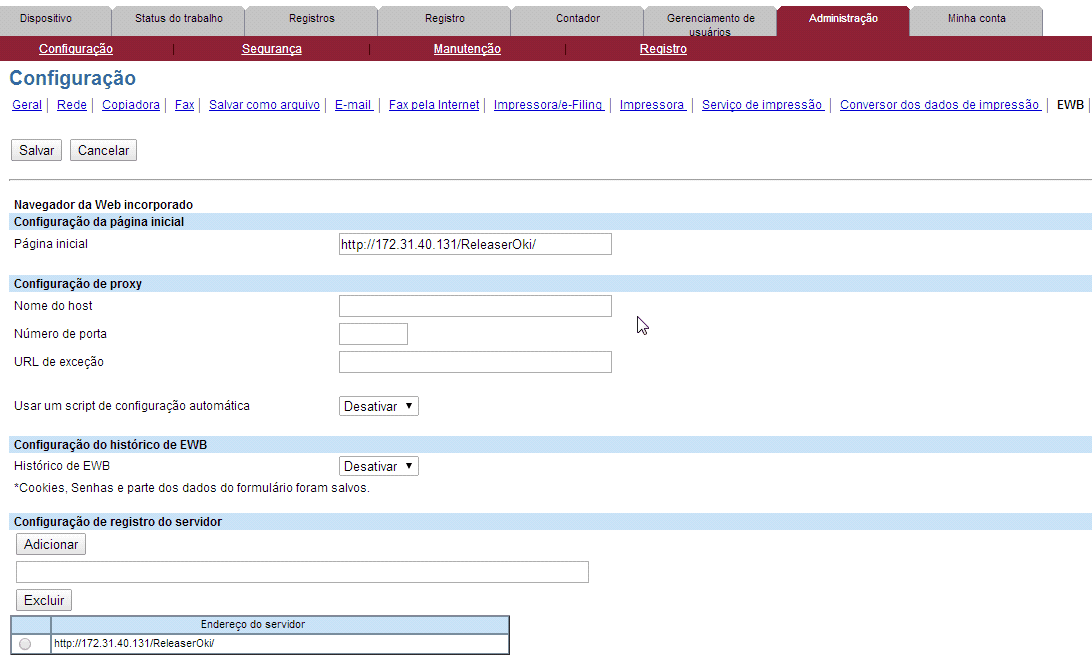Select the server address radio button
Image resolution: width=1092 pixels, height=661 pixels.
(x=25, y=644)
